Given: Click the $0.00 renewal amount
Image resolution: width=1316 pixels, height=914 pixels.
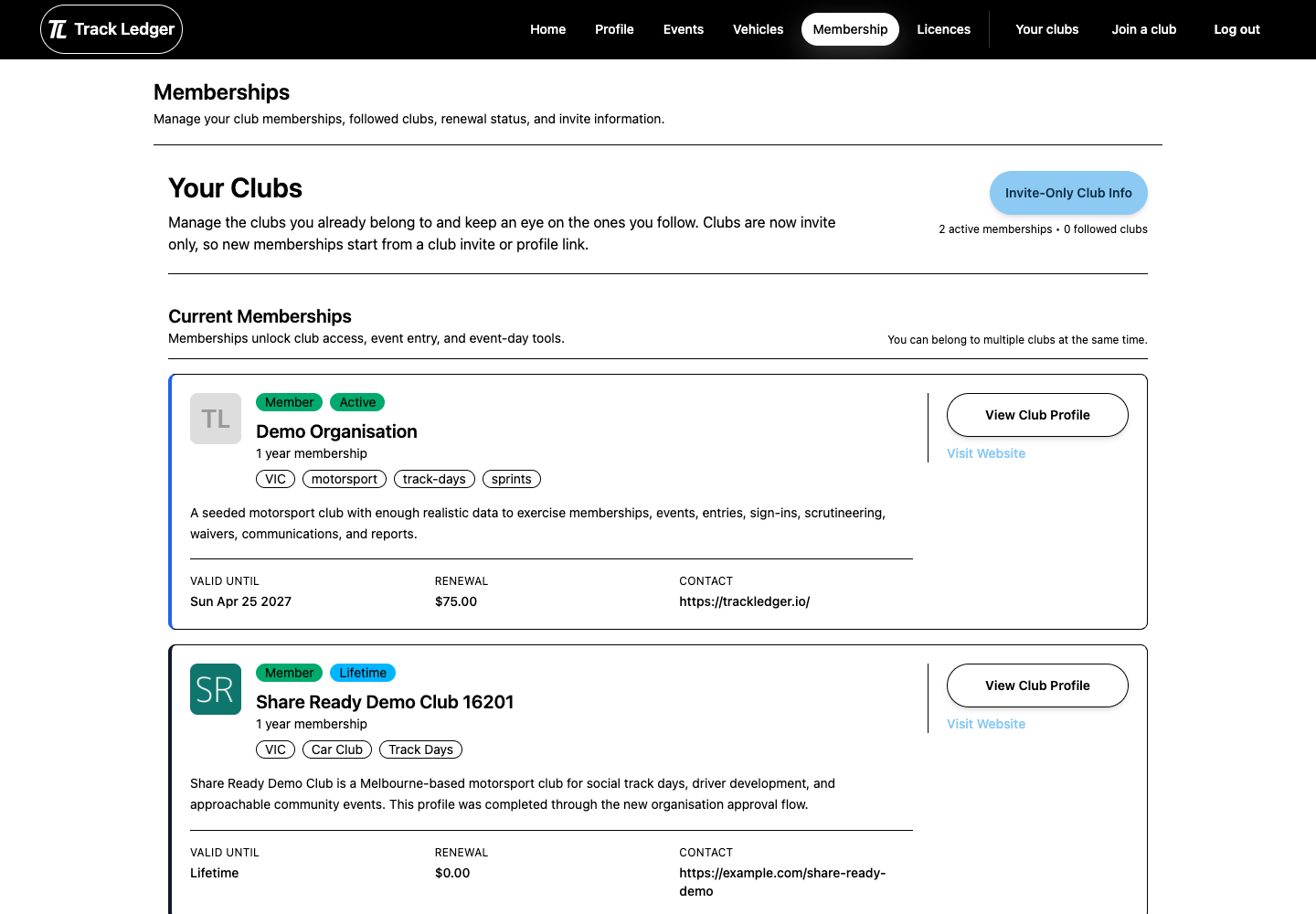Looking at the screenshot, I should pos(452,873).
